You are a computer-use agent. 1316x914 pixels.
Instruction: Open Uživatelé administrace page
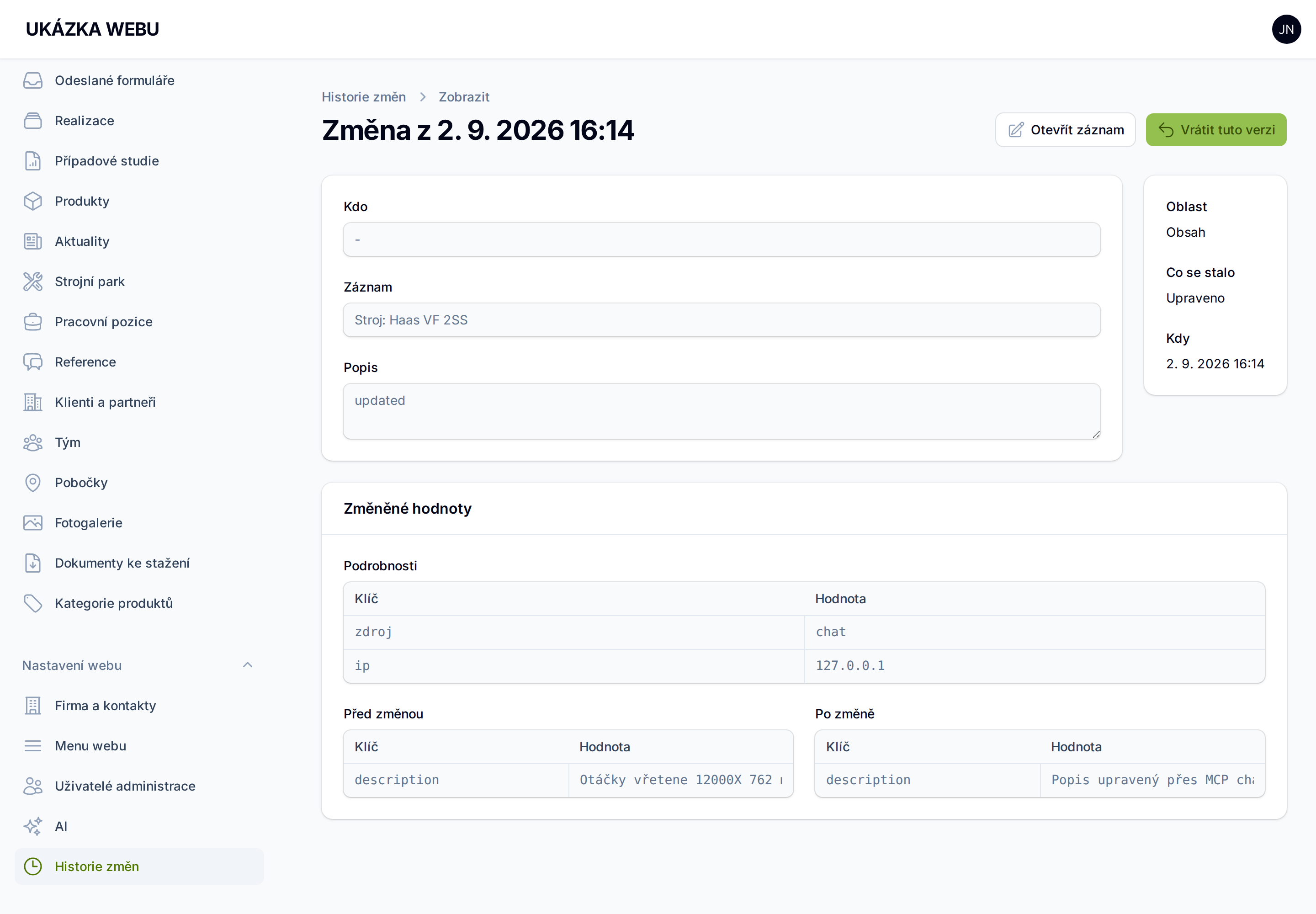[x=139, y=786]
